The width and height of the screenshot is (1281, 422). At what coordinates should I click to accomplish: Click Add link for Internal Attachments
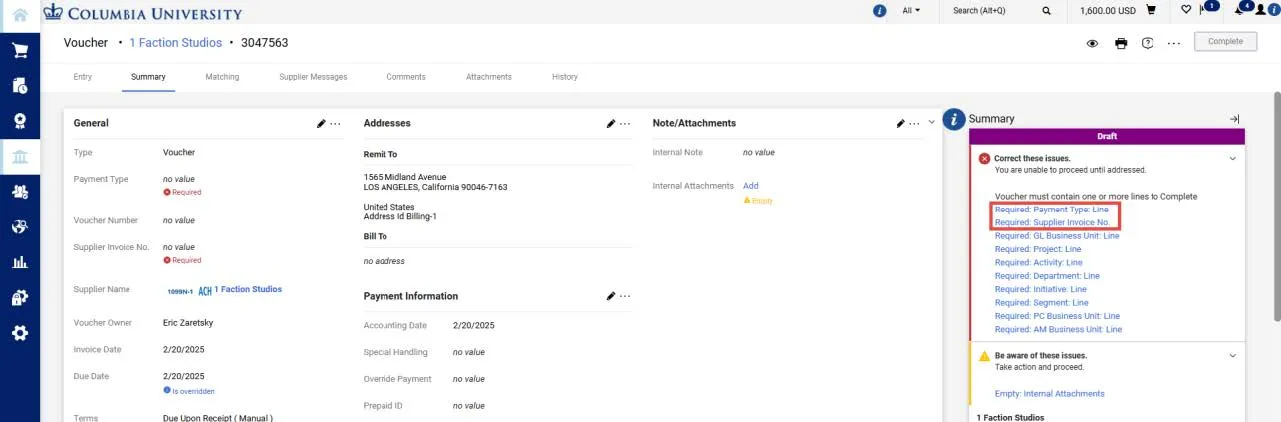click(751, 186)
